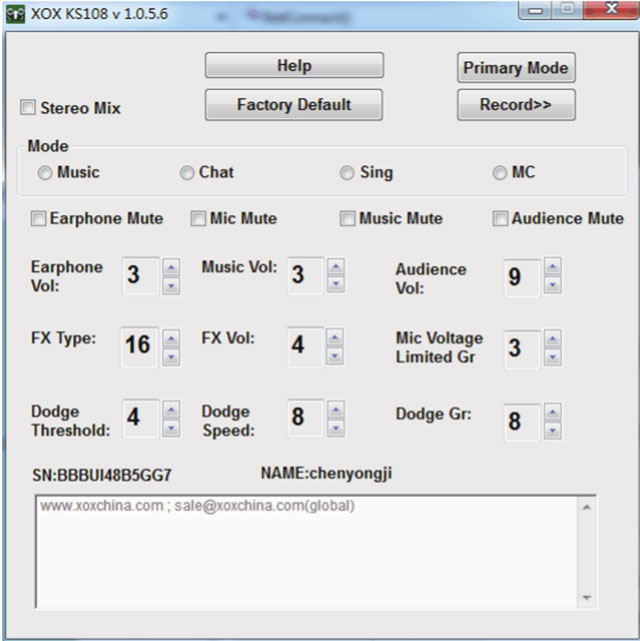
Task: Increase Dodge Threshold with up arrow
Action: 171,410
